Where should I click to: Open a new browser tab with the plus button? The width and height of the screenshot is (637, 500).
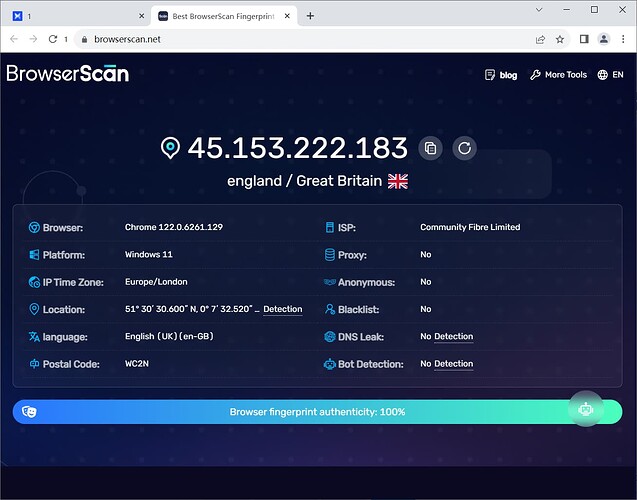(x=310, y=16)
